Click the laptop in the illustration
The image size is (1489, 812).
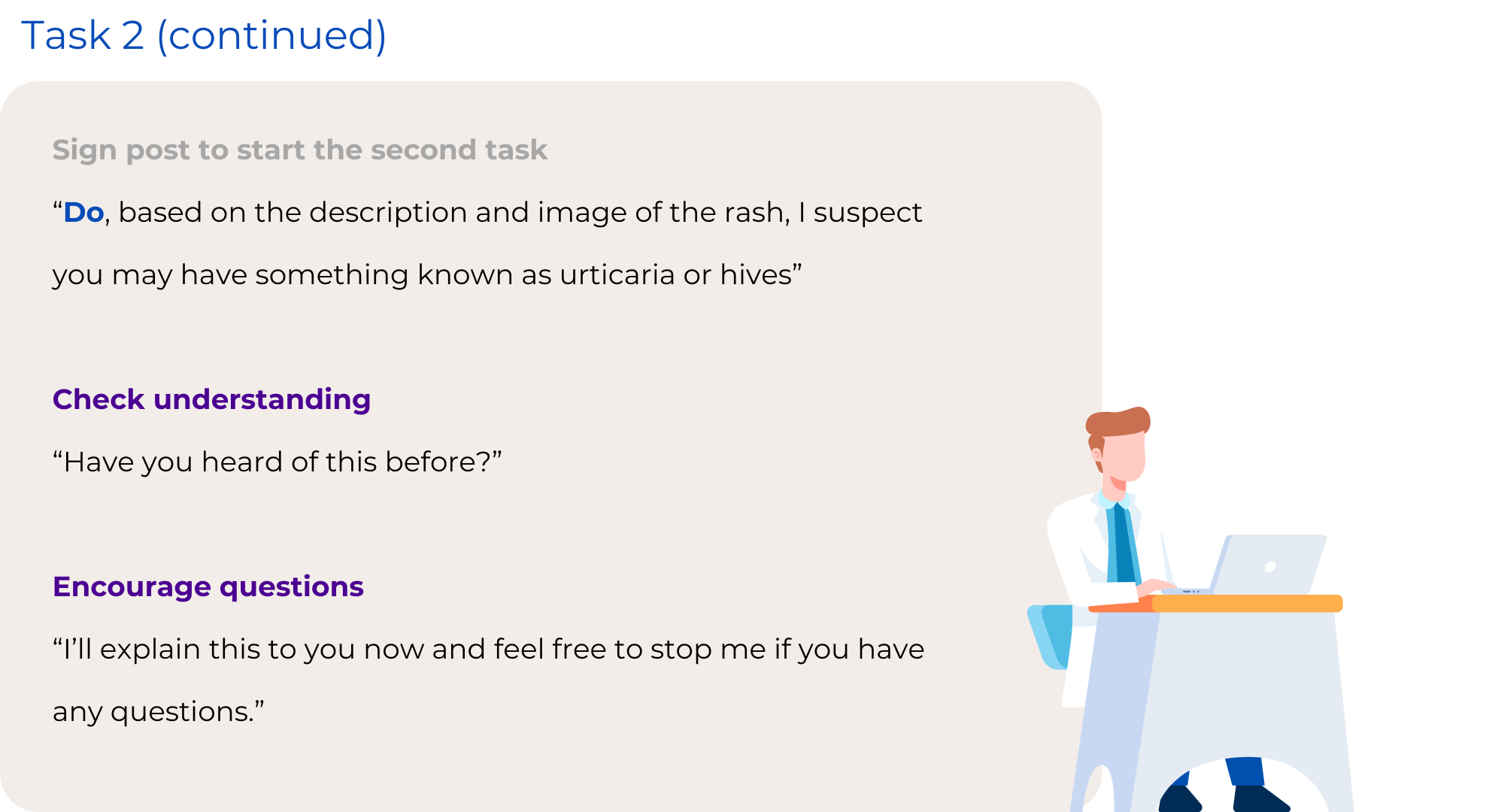pos(1263,564)
